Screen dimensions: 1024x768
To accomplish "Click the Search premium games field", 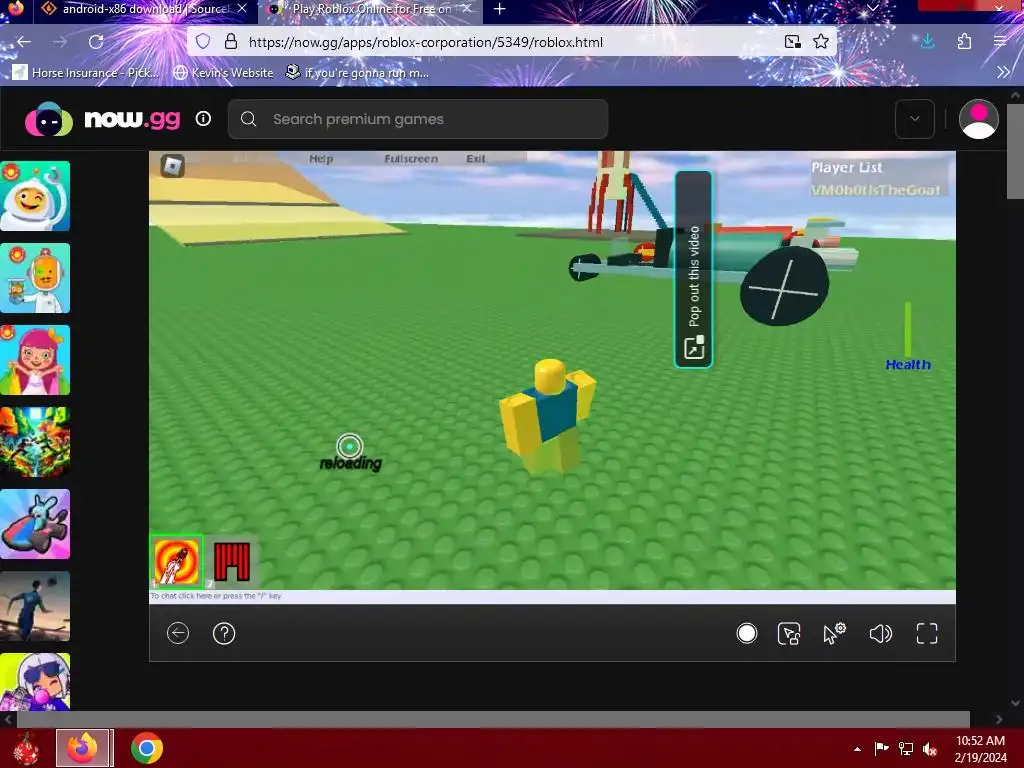I will (418, 119).
